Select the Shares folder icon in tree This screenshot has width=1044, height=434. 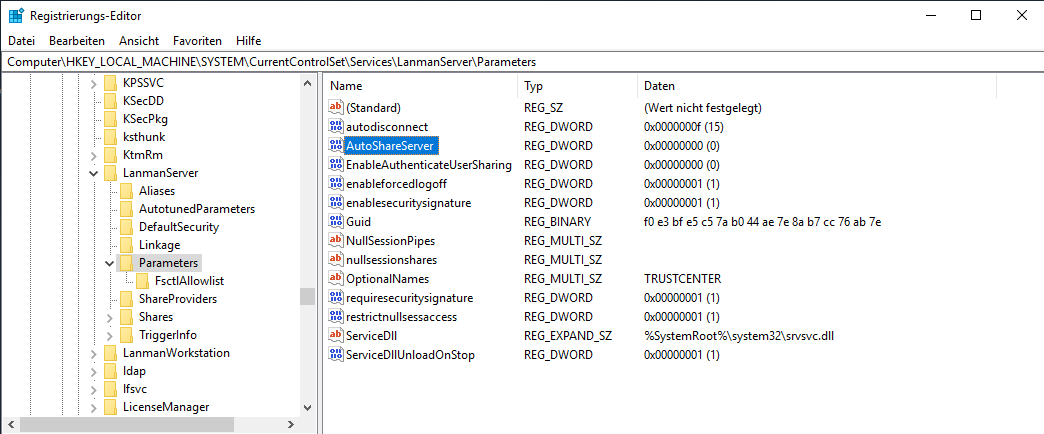tap(126, 317)
